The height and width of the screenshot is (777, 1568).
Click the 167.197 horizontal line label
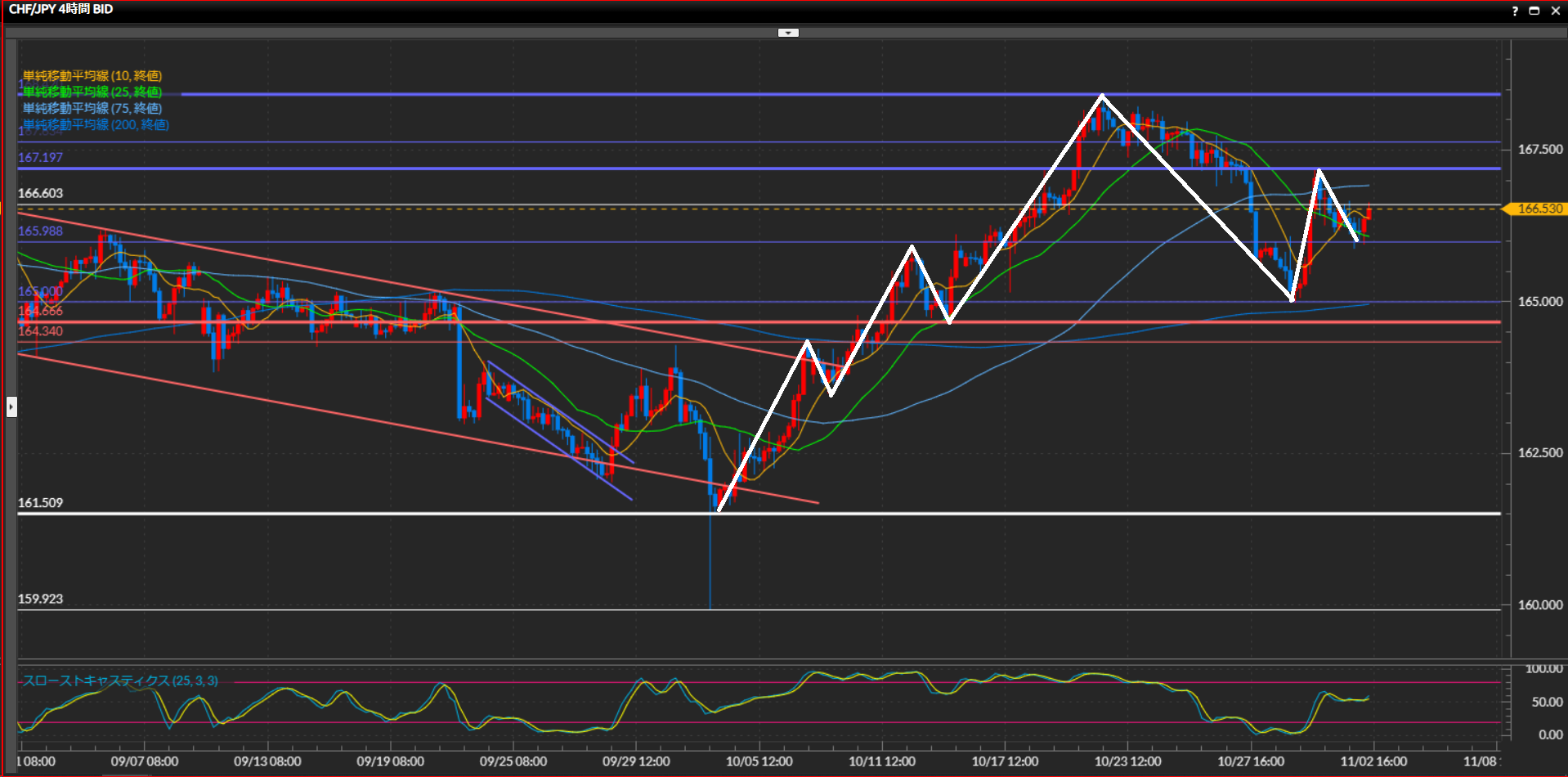click(x=41, y=157)
